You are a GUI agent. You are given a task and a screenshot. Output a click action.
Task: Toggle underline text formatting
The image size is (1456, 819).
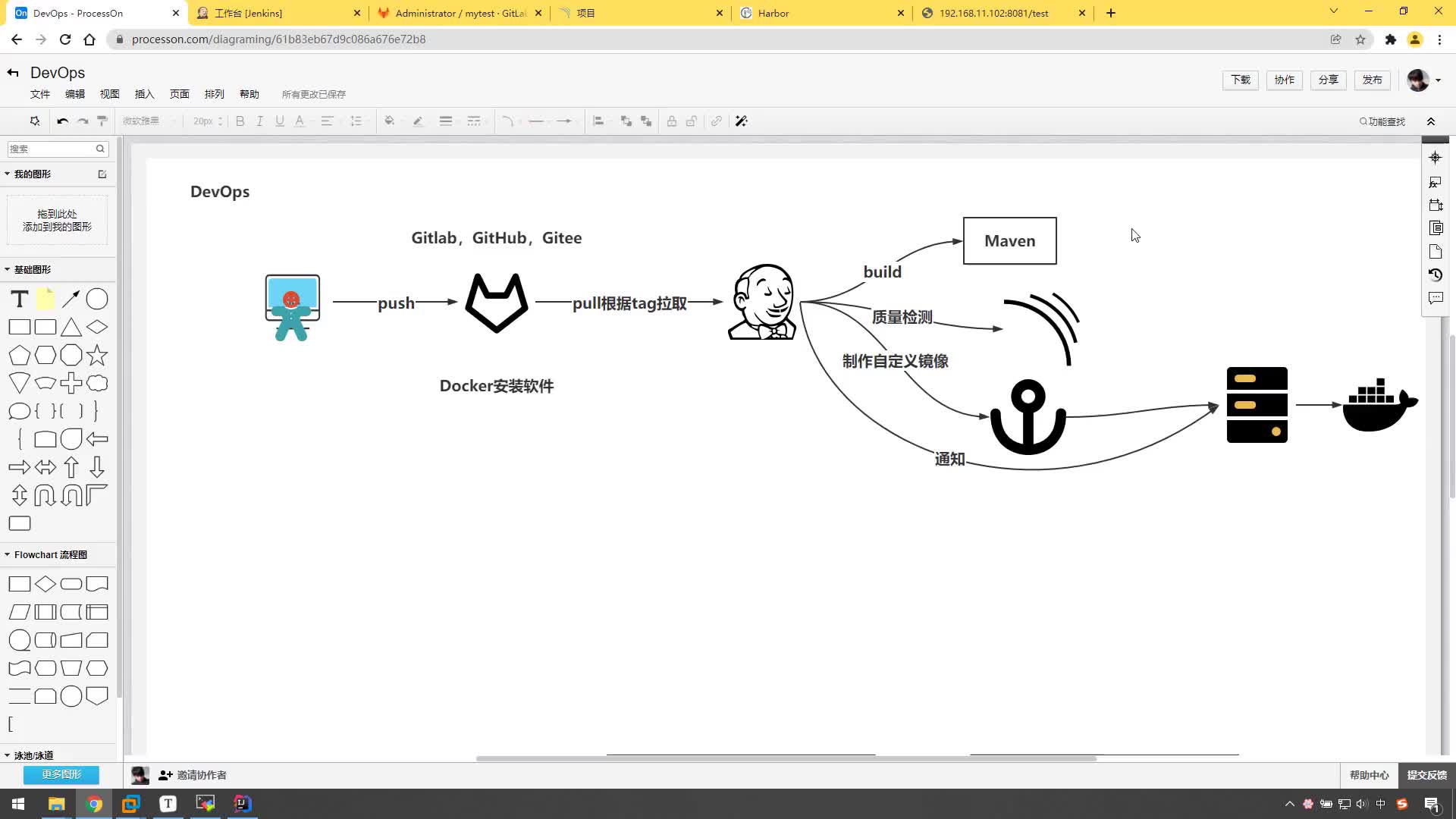[x=280, y=121]
